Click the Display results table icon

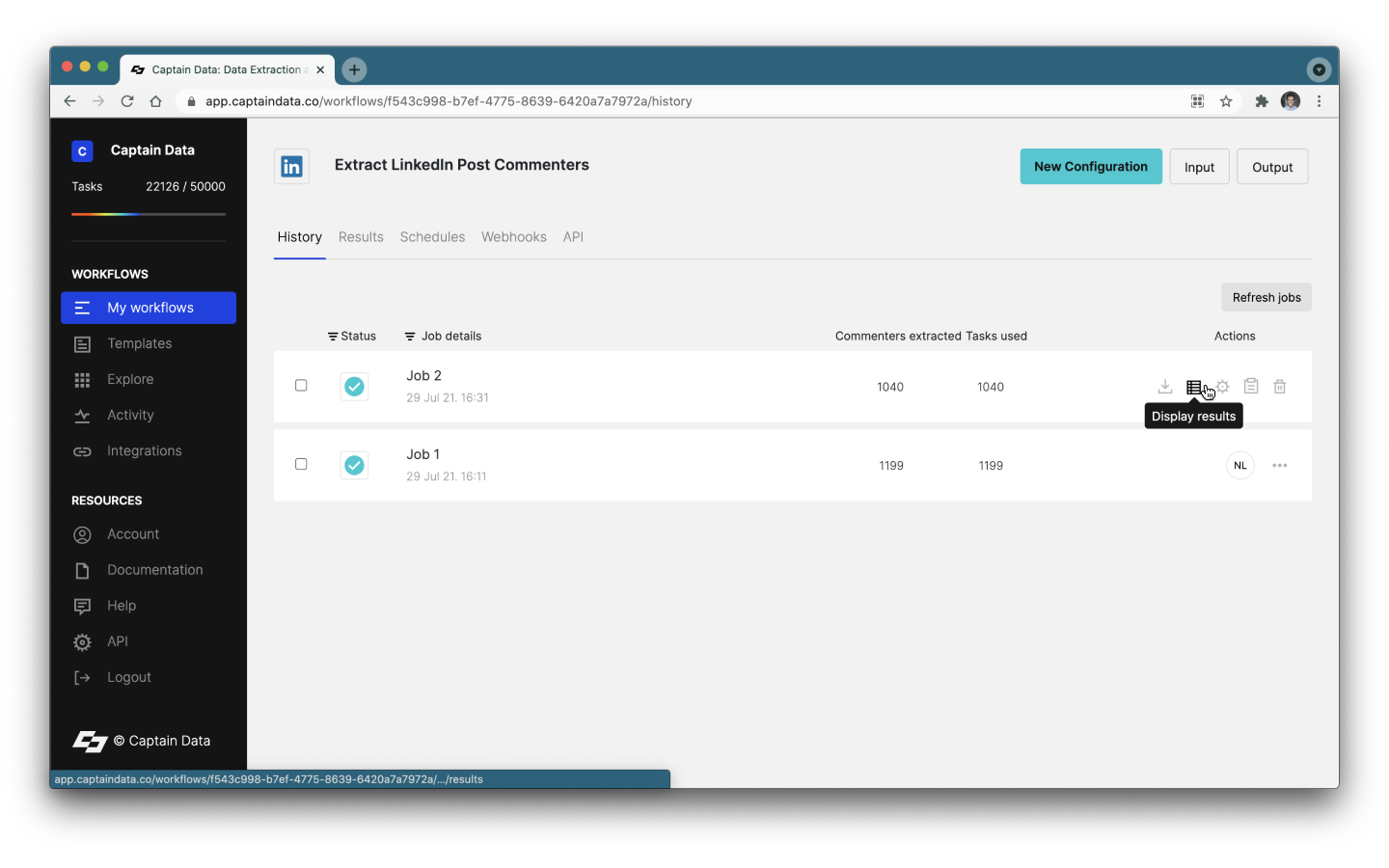point(1194,387)
